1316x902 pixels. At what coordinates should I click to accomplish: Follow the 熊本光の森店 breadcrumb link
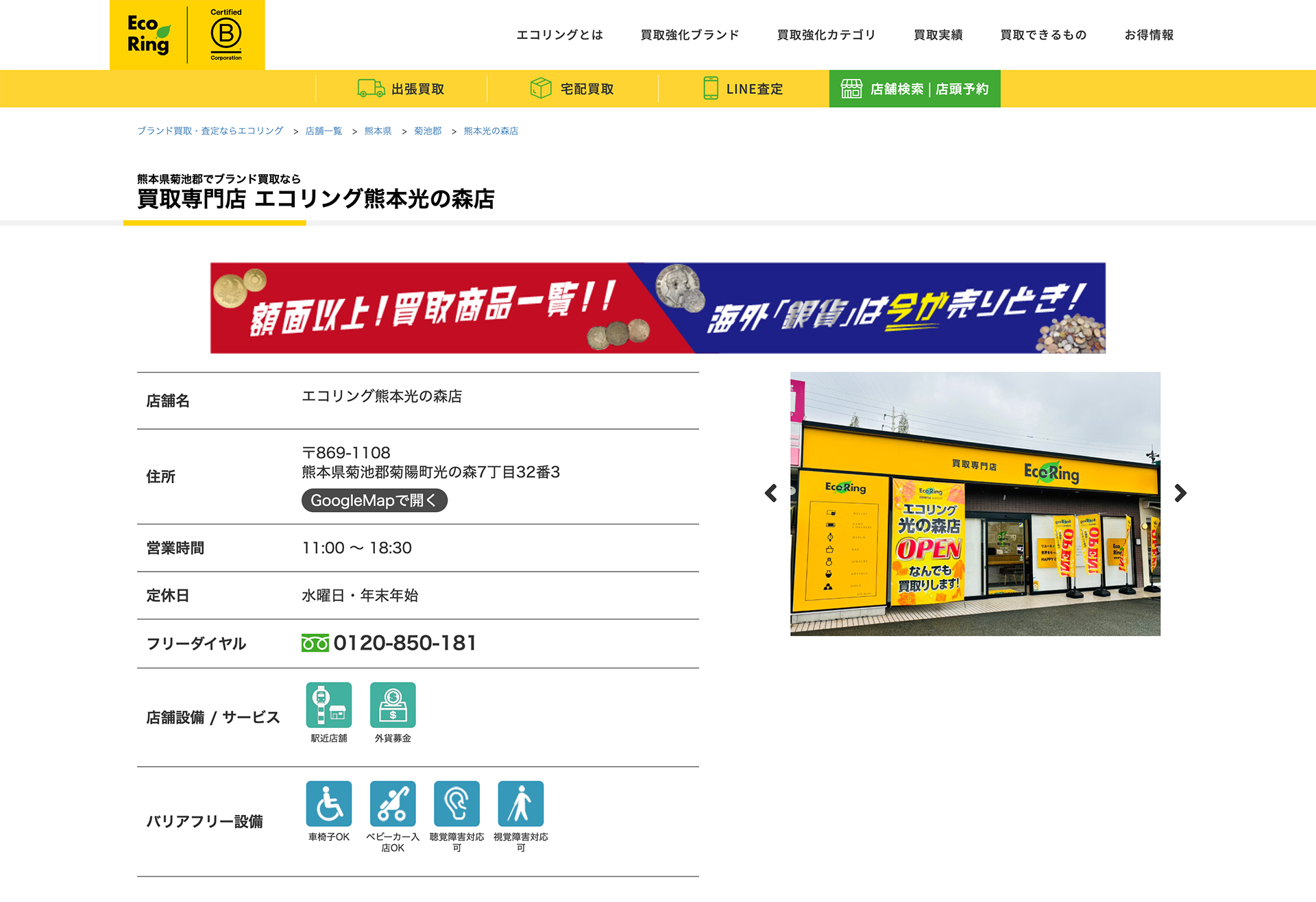pyautogui.click(x=491, y=131)
